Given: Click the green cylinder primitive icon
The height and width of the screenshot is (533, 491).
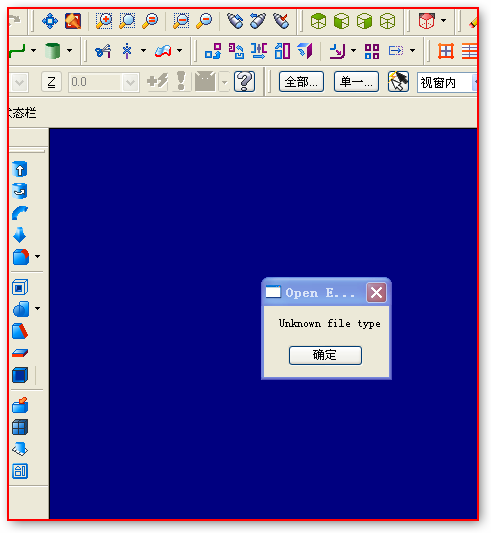Looking at the screenshot, I should (x=52, y=51).
